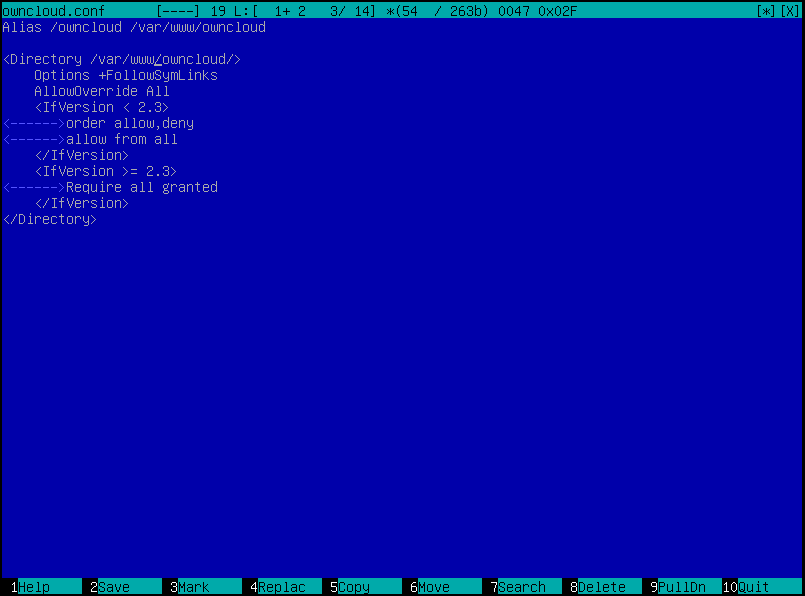Click the [*] toggle in header
Viewport: 805px width, 596px height.
coord(765,11)
